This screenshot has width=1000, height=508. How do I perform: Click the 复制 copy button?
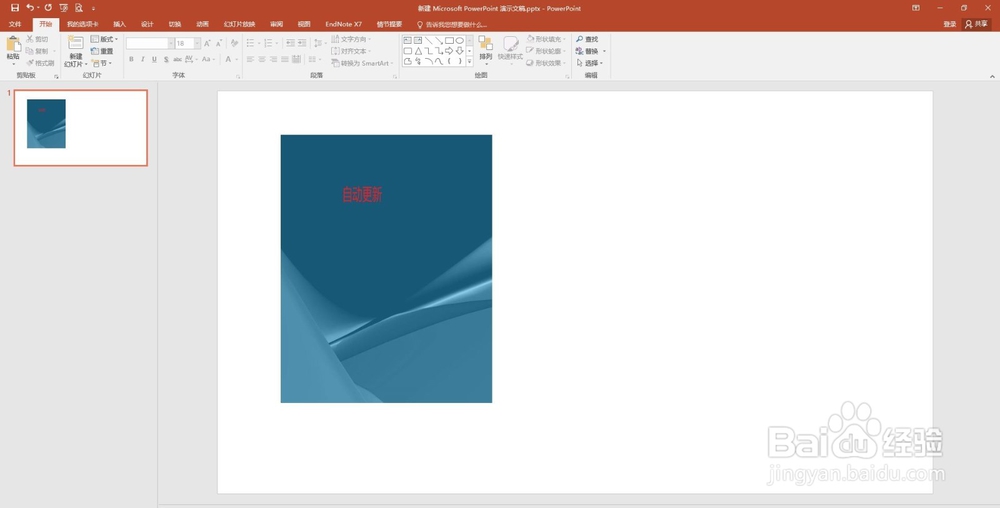(x=39, y=51)
